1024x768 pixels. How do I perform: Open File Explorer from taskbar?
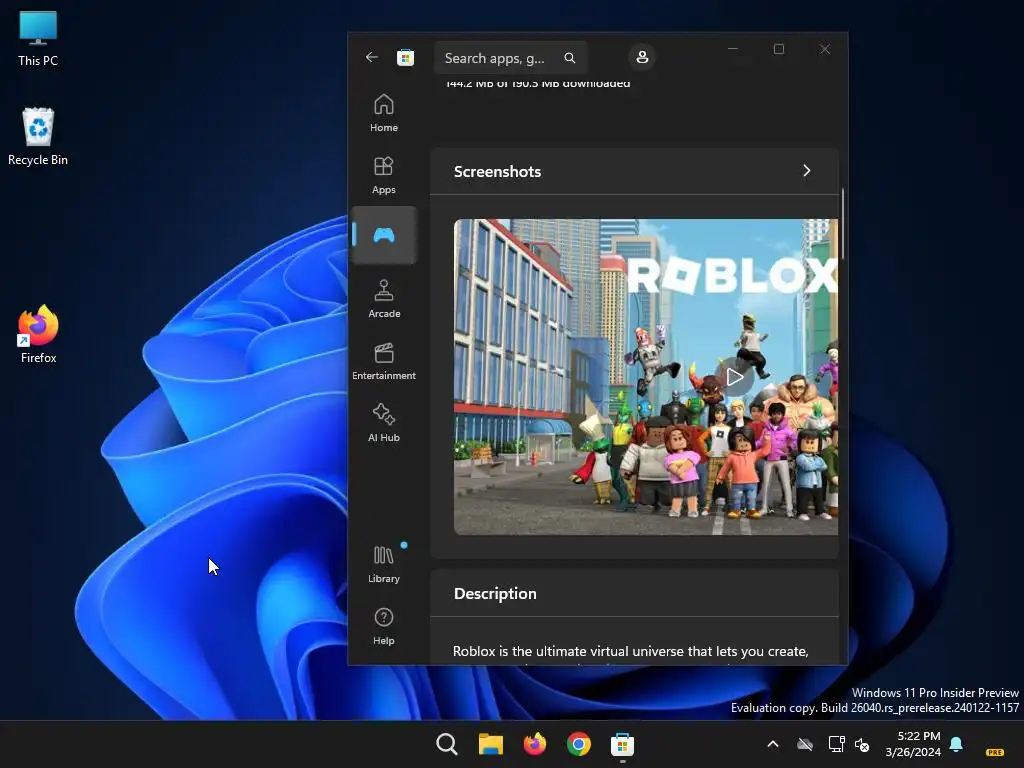490,744
